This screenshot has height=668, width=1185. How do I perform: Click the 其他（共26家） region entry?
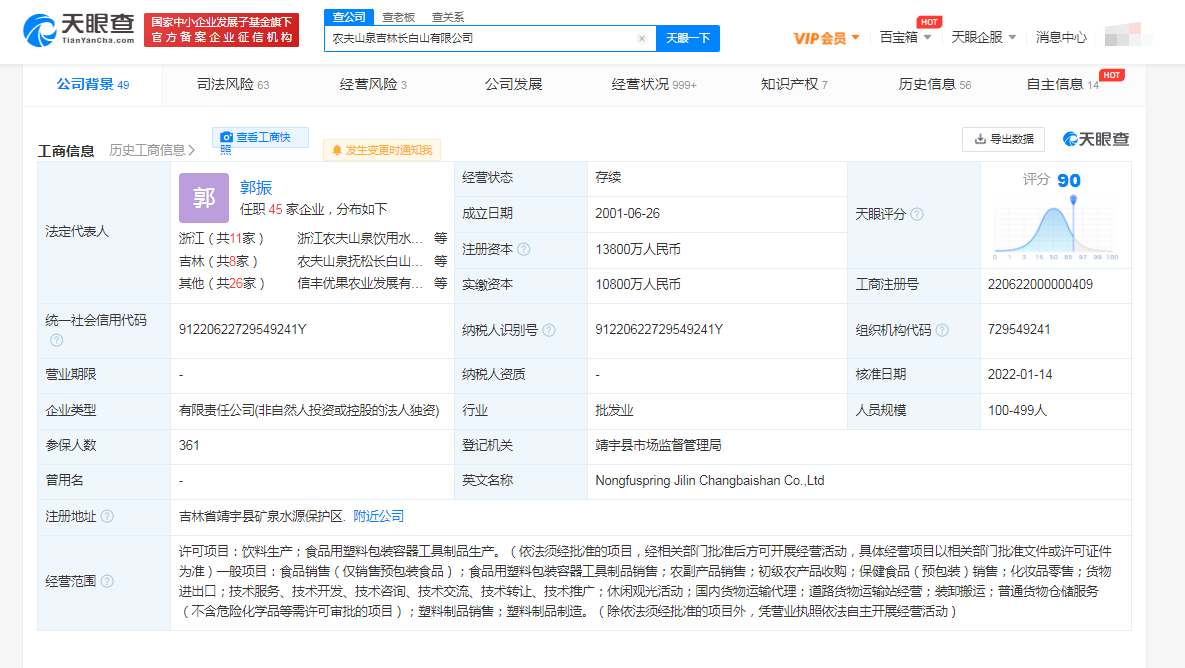pos(222,283)
